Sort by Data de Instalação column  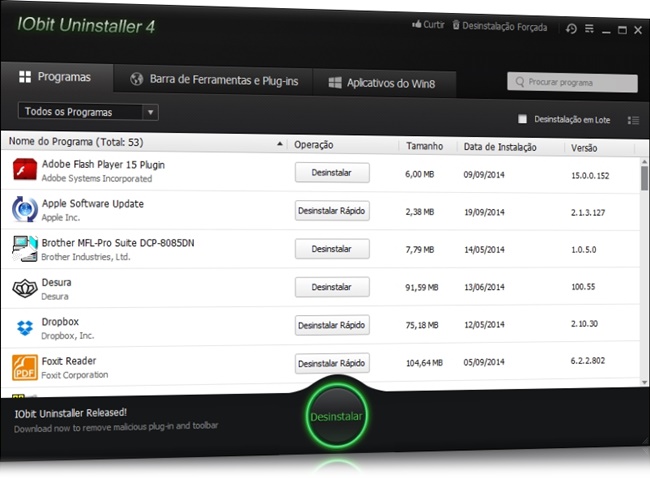(x=500, y=147)
